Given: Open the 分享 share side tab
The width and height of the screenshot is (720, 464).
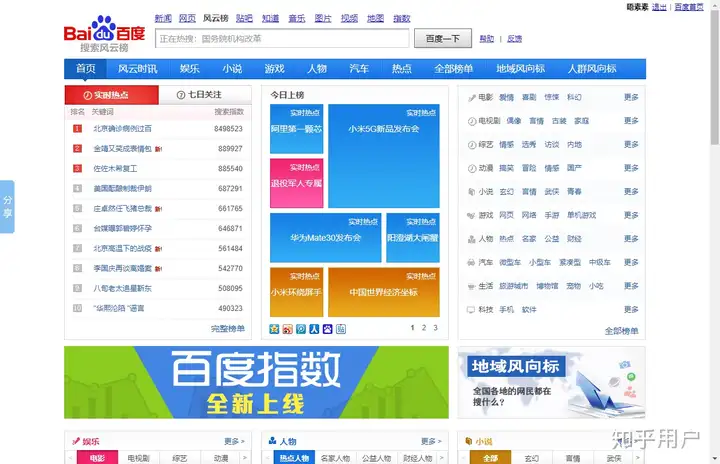Looking at the screenshot, I should (7, 207).
